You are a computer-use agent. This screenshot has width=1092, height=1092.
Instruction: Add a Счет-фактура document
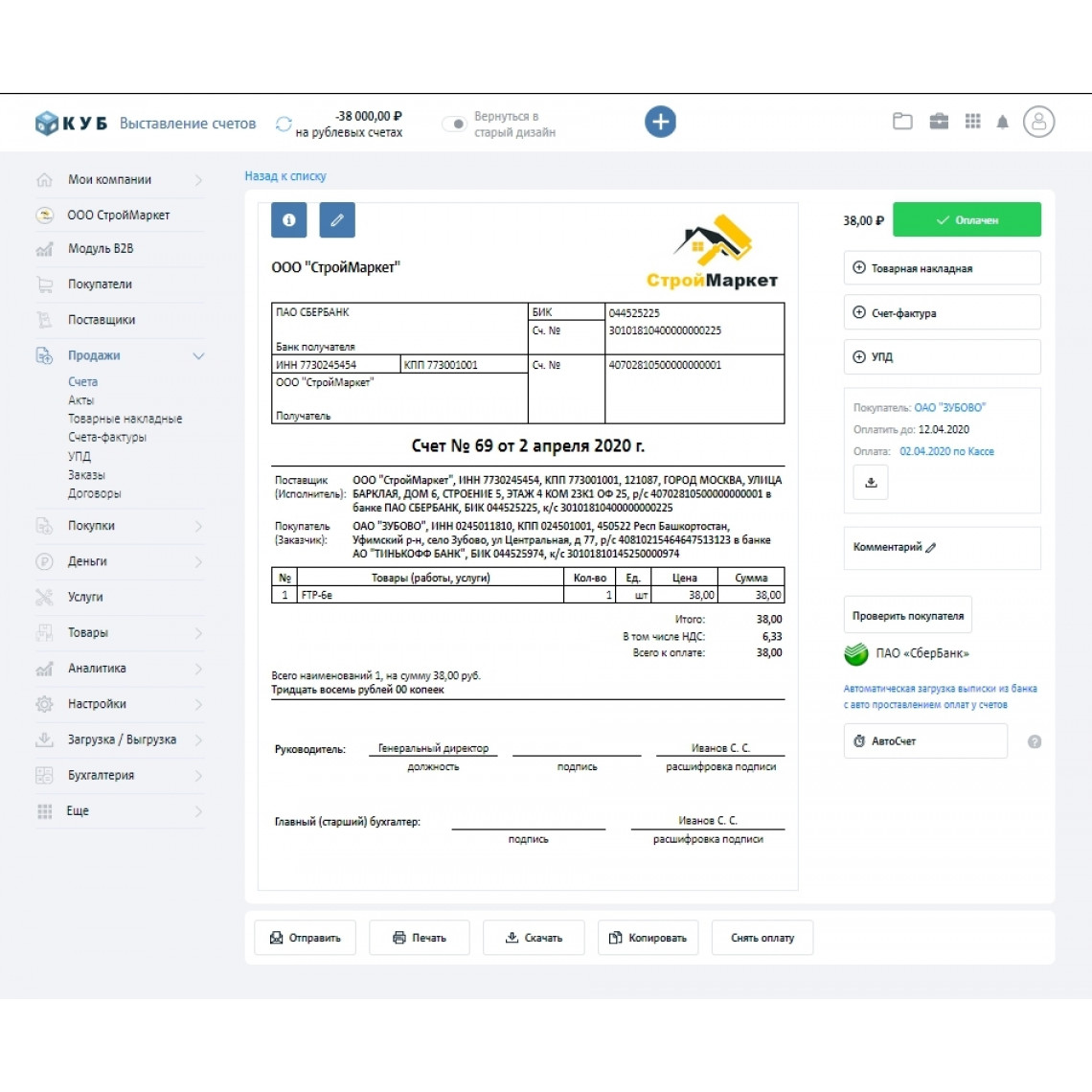[x=943, y=312]
